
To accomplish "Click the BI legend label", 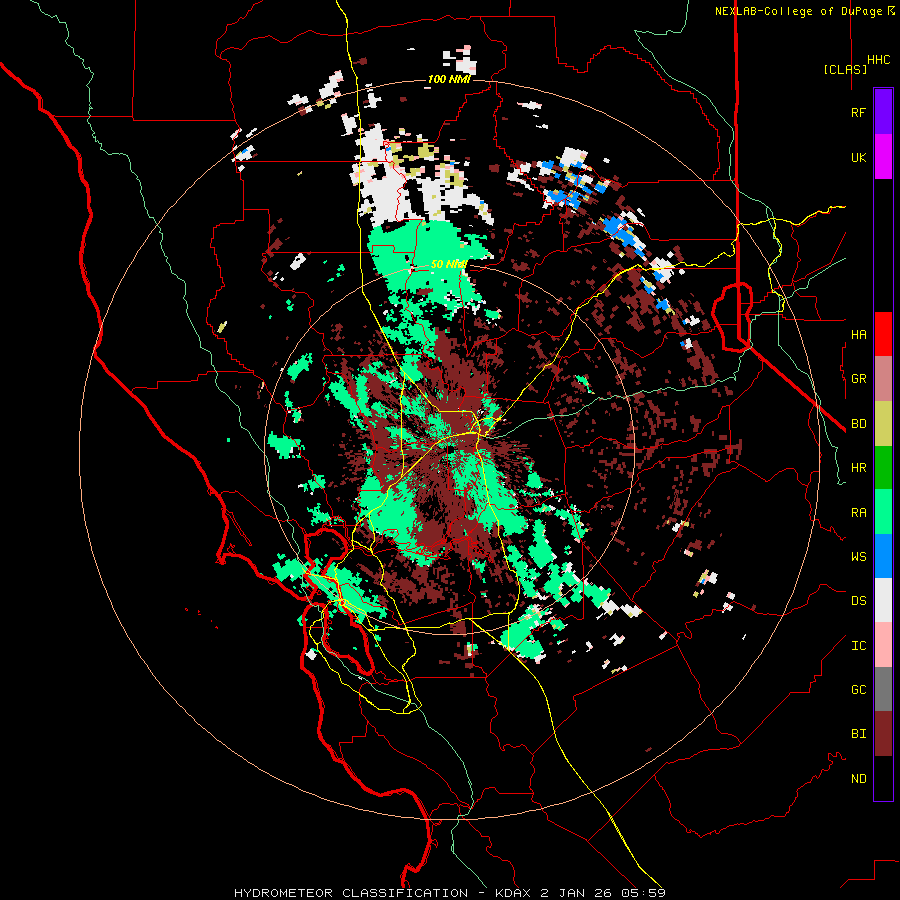I will point(858,734).
